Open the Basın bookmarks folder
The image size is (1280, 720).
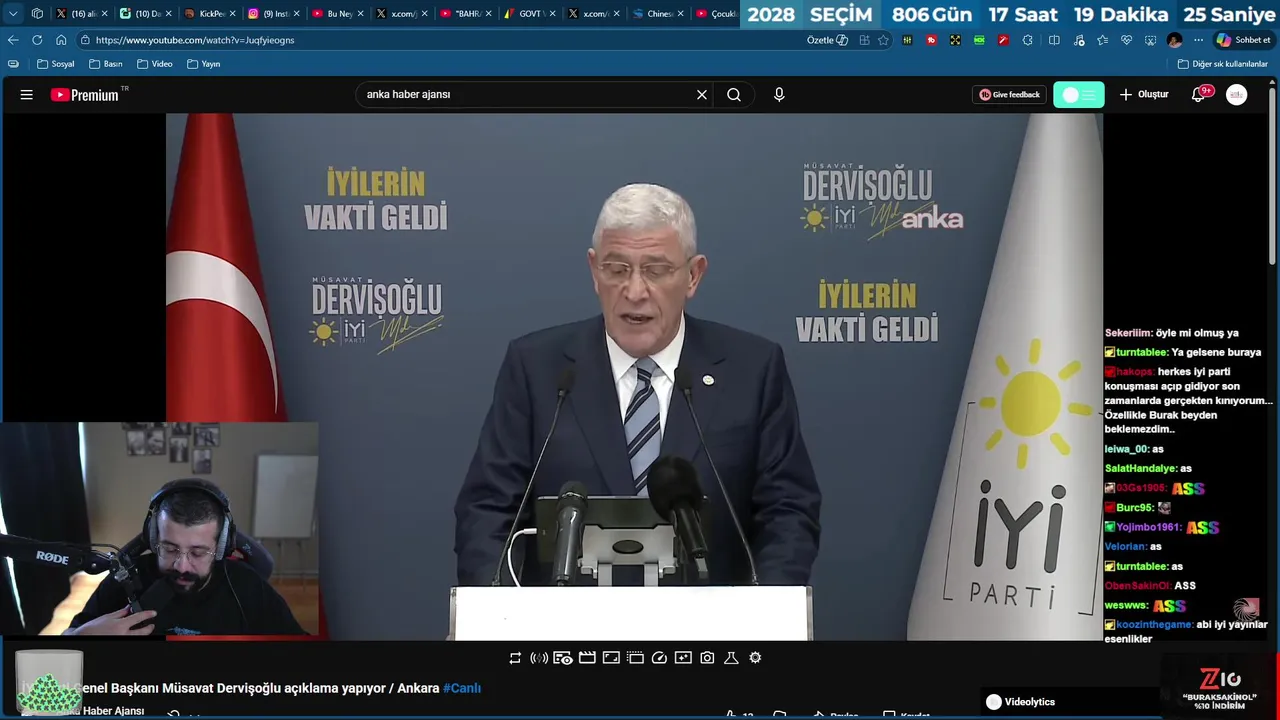[106, 64]
